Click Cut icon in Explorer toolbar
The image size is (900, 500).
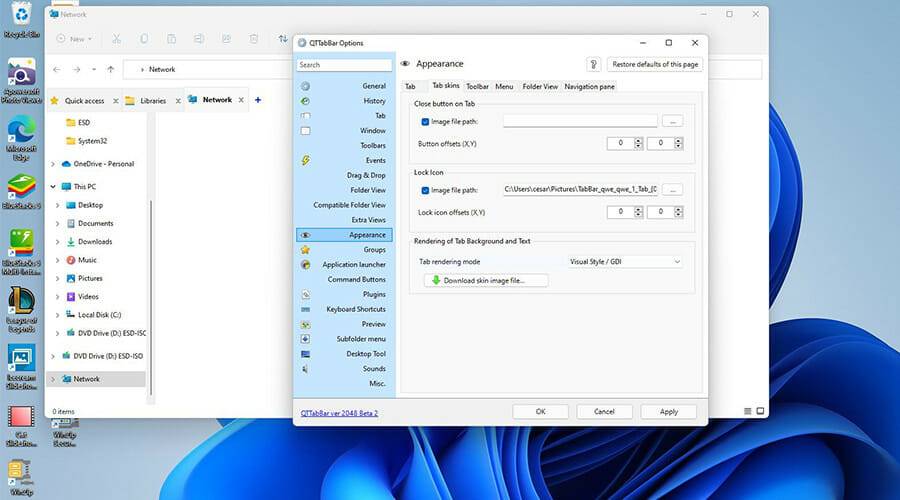tap(117, 39)
